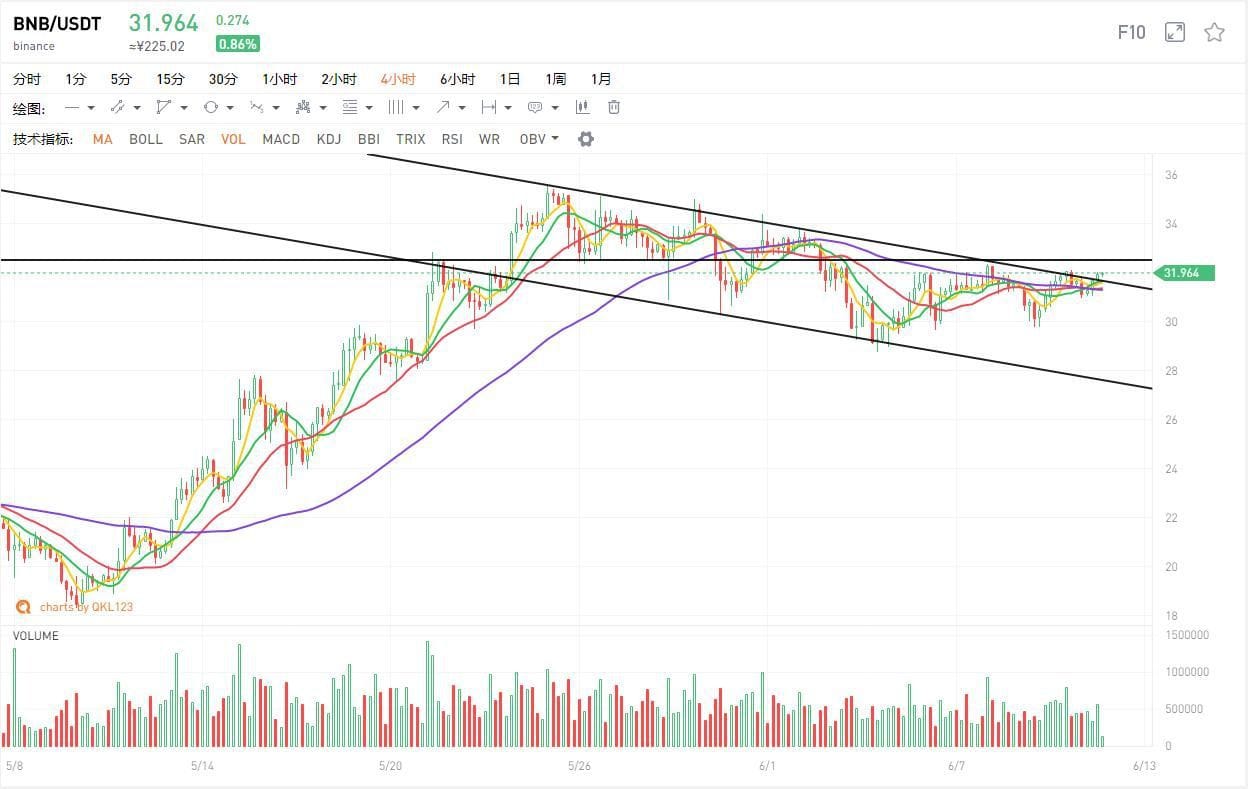
Task: Switch to the 1日 timeframe tab
Action: coord(509,78)
